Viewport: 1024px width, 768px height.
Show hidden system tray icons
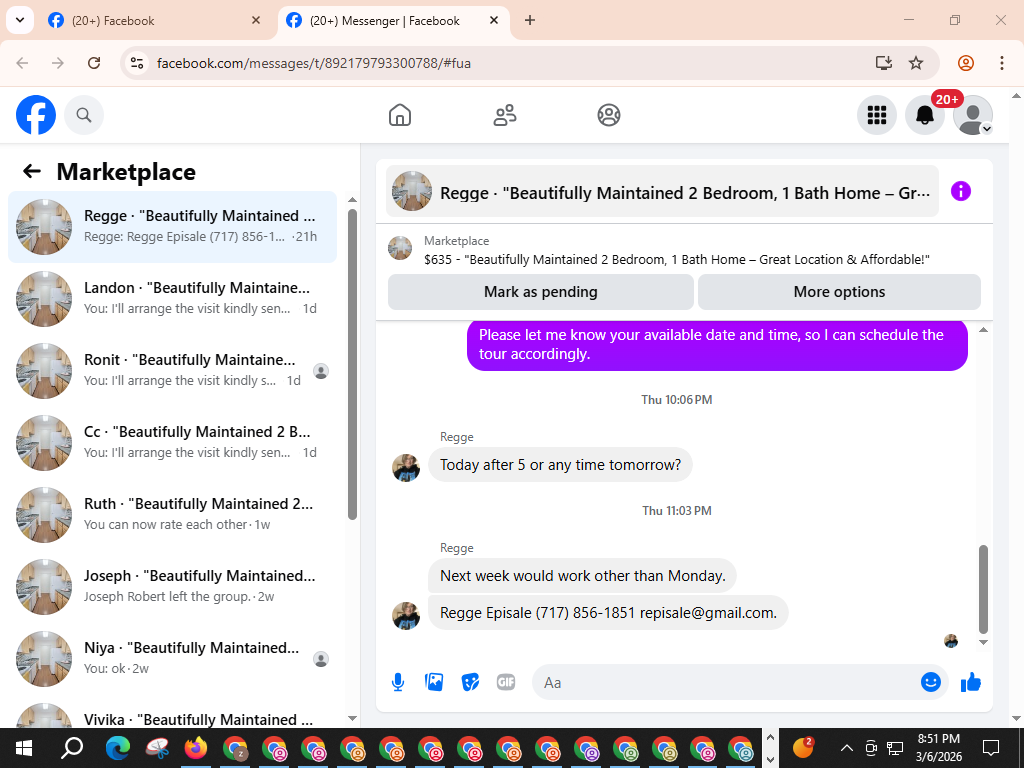coord(846,748)
